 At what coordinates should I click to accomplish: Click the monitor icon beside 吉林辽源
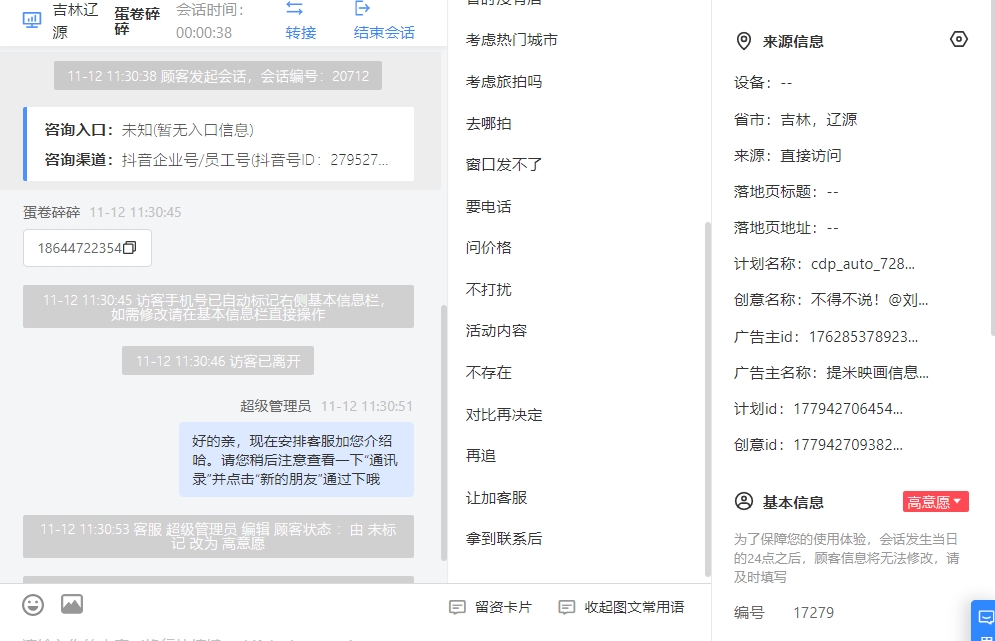coord(32,20)
